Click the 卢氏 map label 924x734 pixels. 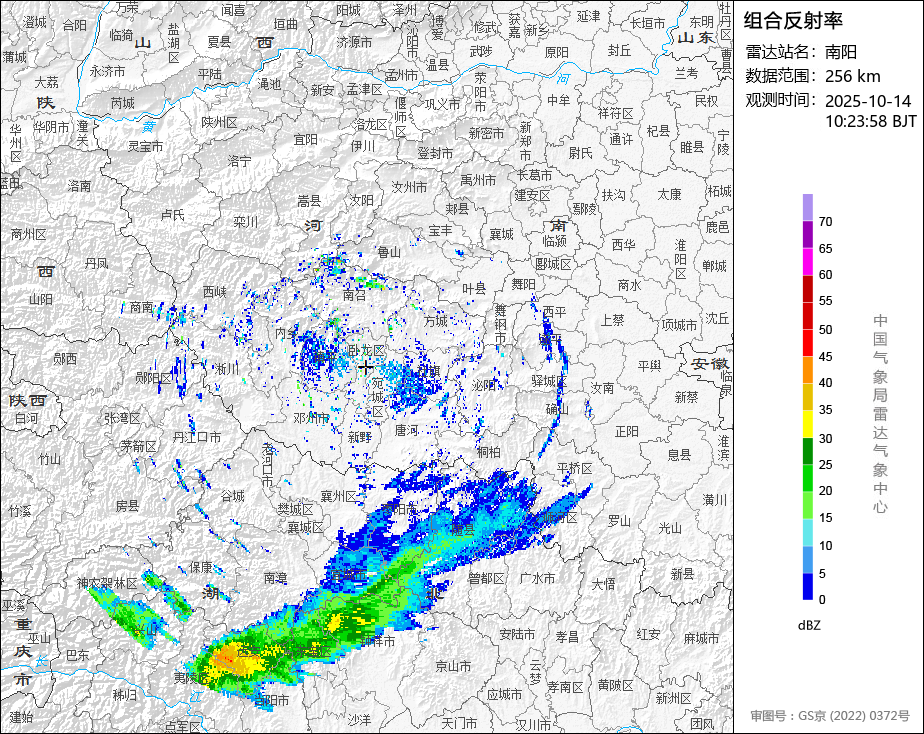coord(172,214)
